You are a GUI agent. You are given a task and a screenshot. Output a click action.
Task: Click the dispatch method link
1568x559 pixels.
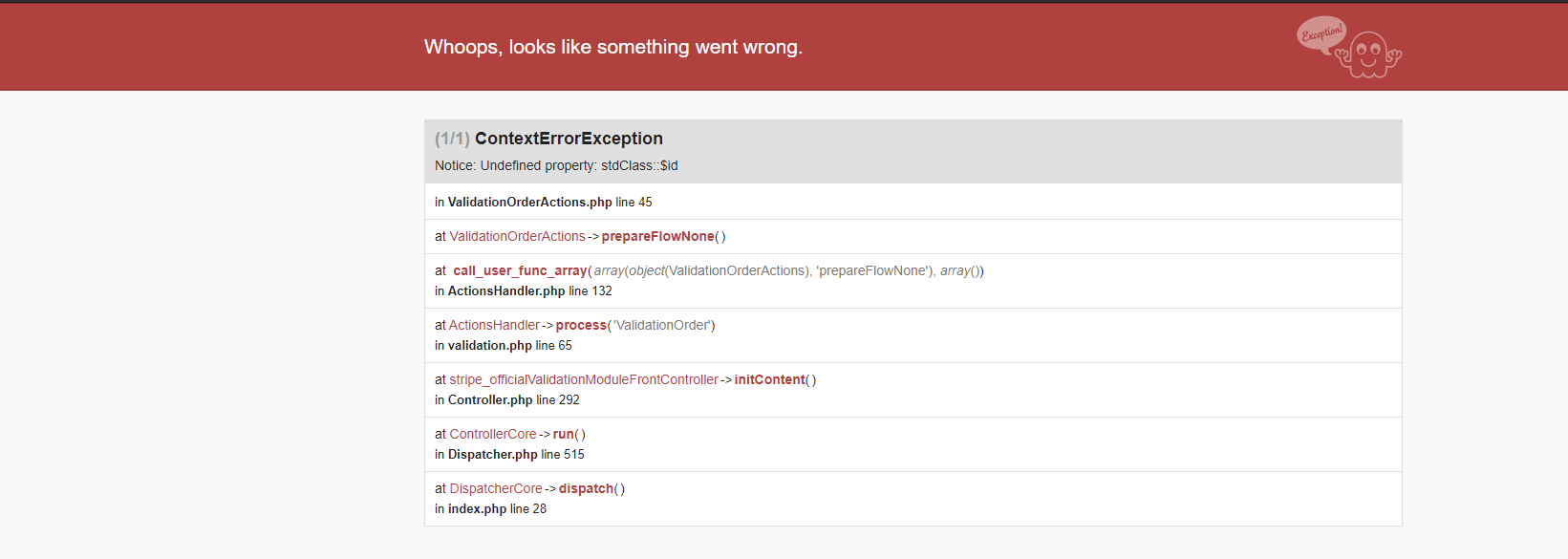[586, 488]
